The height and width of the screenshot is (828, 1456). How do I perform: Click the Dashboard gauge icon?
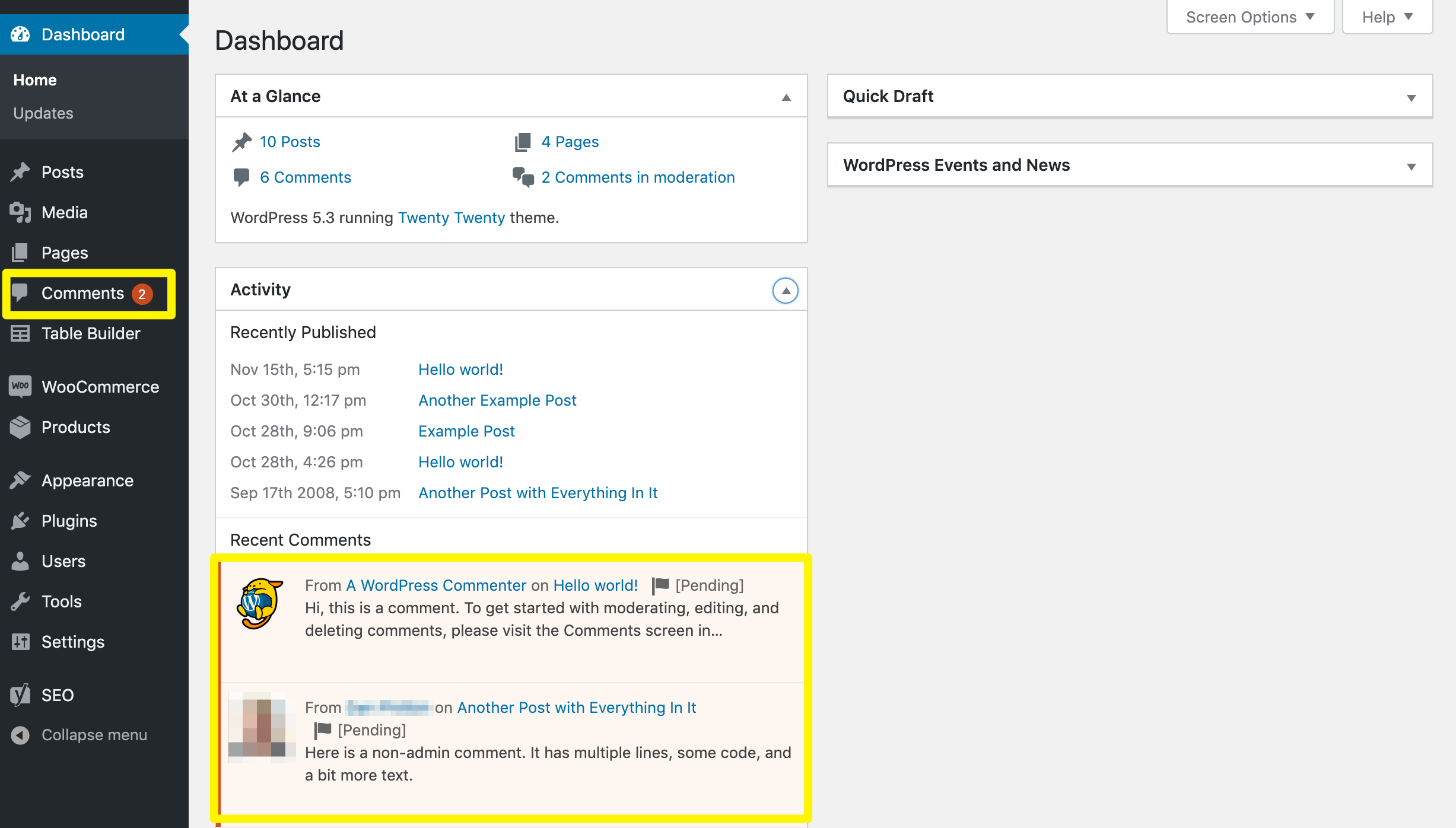pos(20,34)
